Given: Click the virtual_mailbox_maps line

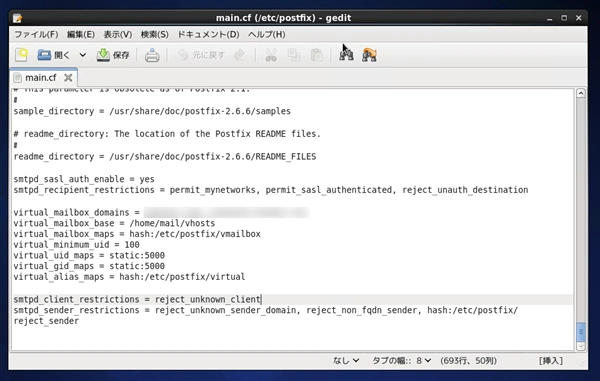Looking at the screenshot, I should point(137,234).
